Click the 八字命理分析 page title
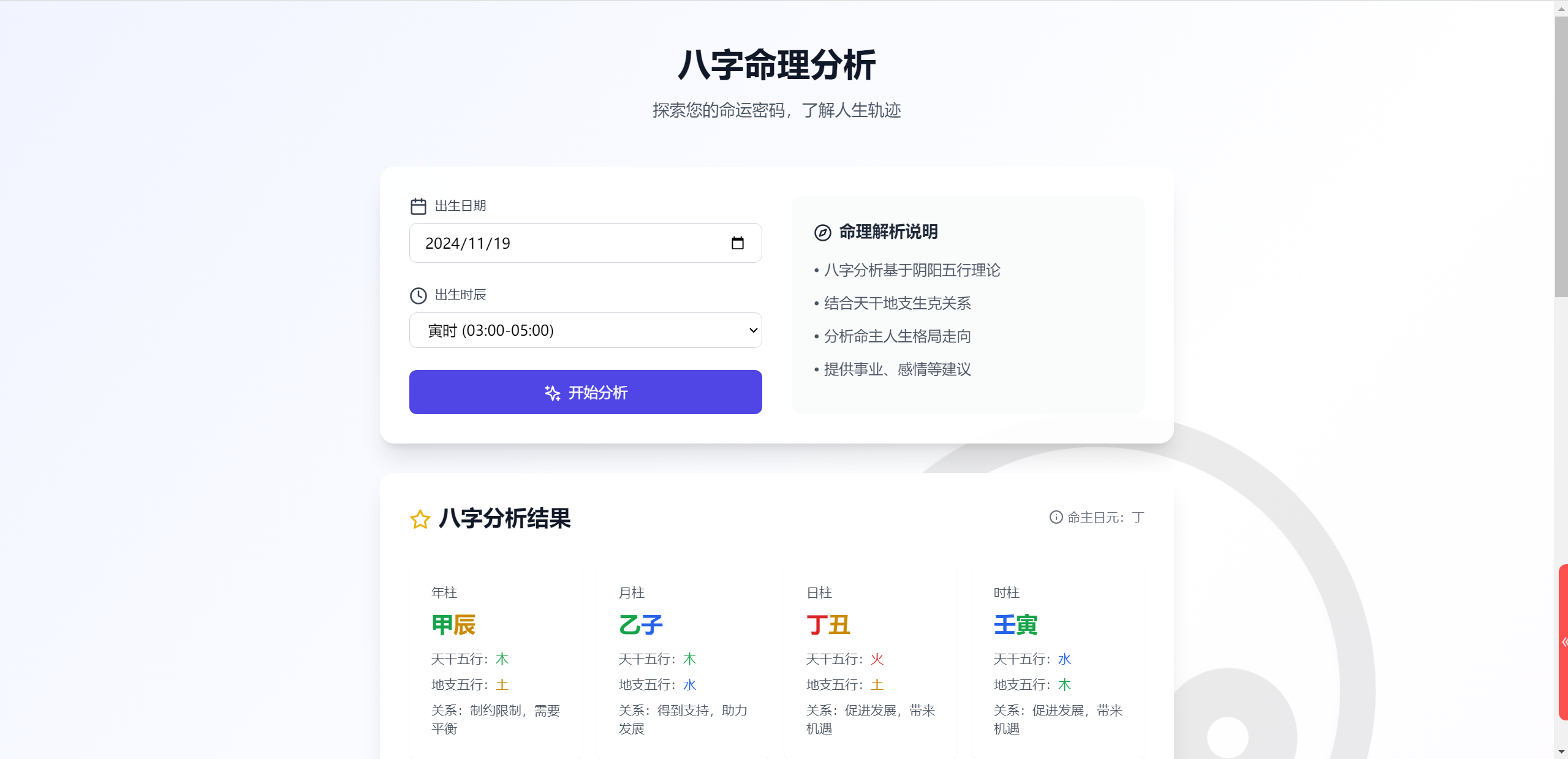The height and width of the screenshot is (759, 1568). (776, 65)
